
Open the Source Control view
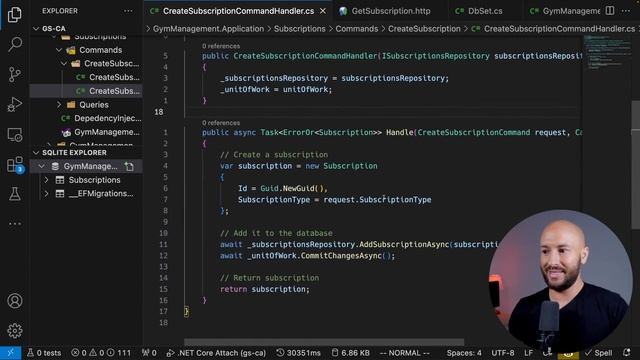[15, 74]
